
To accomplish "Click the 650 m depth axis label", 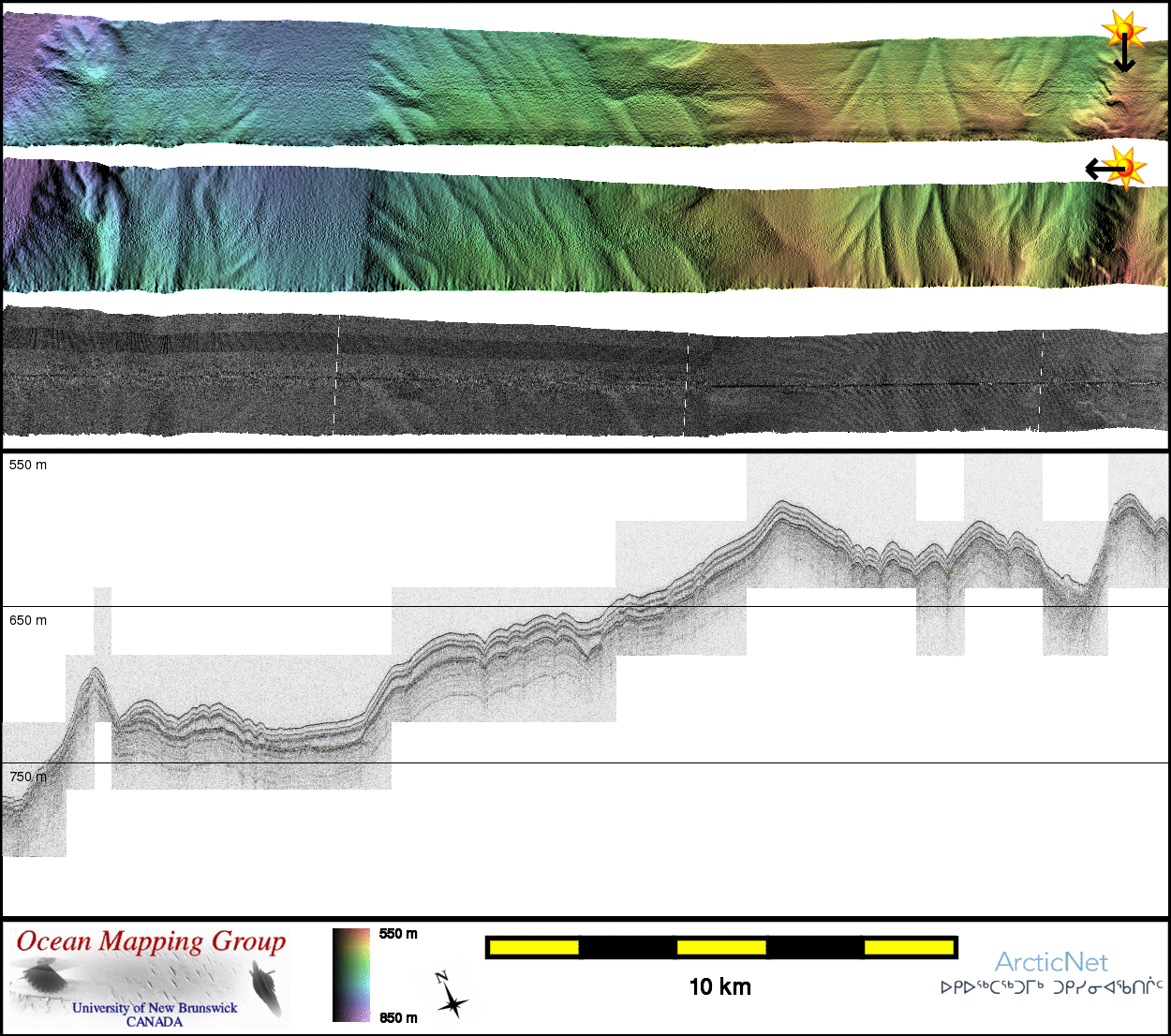I will [28, 620].
